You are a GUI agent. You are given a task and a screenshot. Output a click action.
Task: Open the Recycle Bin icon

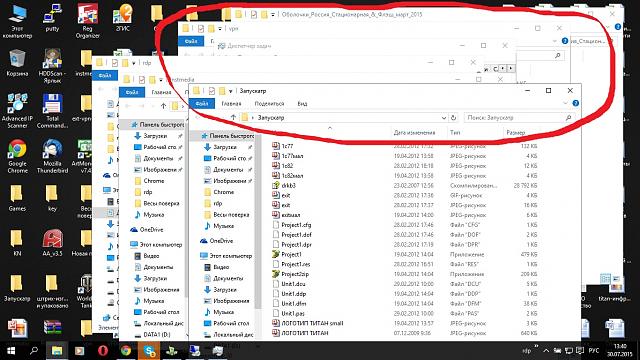pos(17,62)
